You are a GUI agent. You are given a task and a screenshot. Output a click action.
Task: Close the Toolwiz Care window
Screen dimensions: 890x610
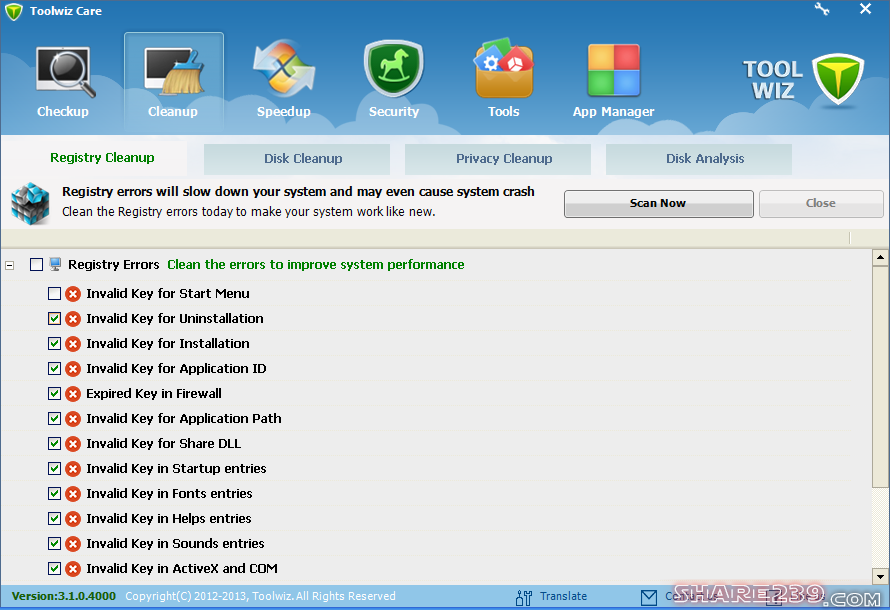(865, 9)
